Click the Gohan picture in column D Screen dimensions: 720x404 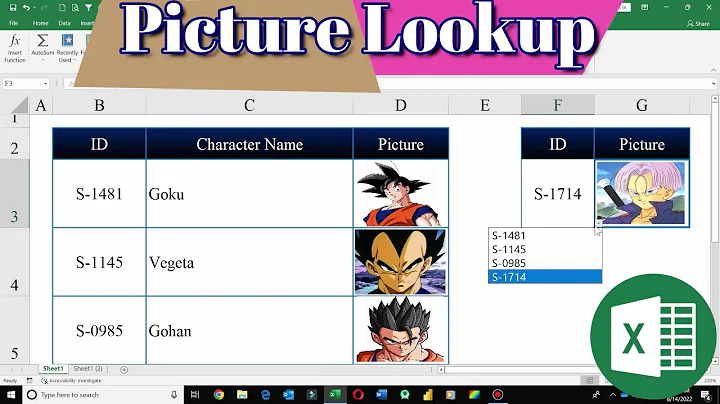tap(400, 330)
